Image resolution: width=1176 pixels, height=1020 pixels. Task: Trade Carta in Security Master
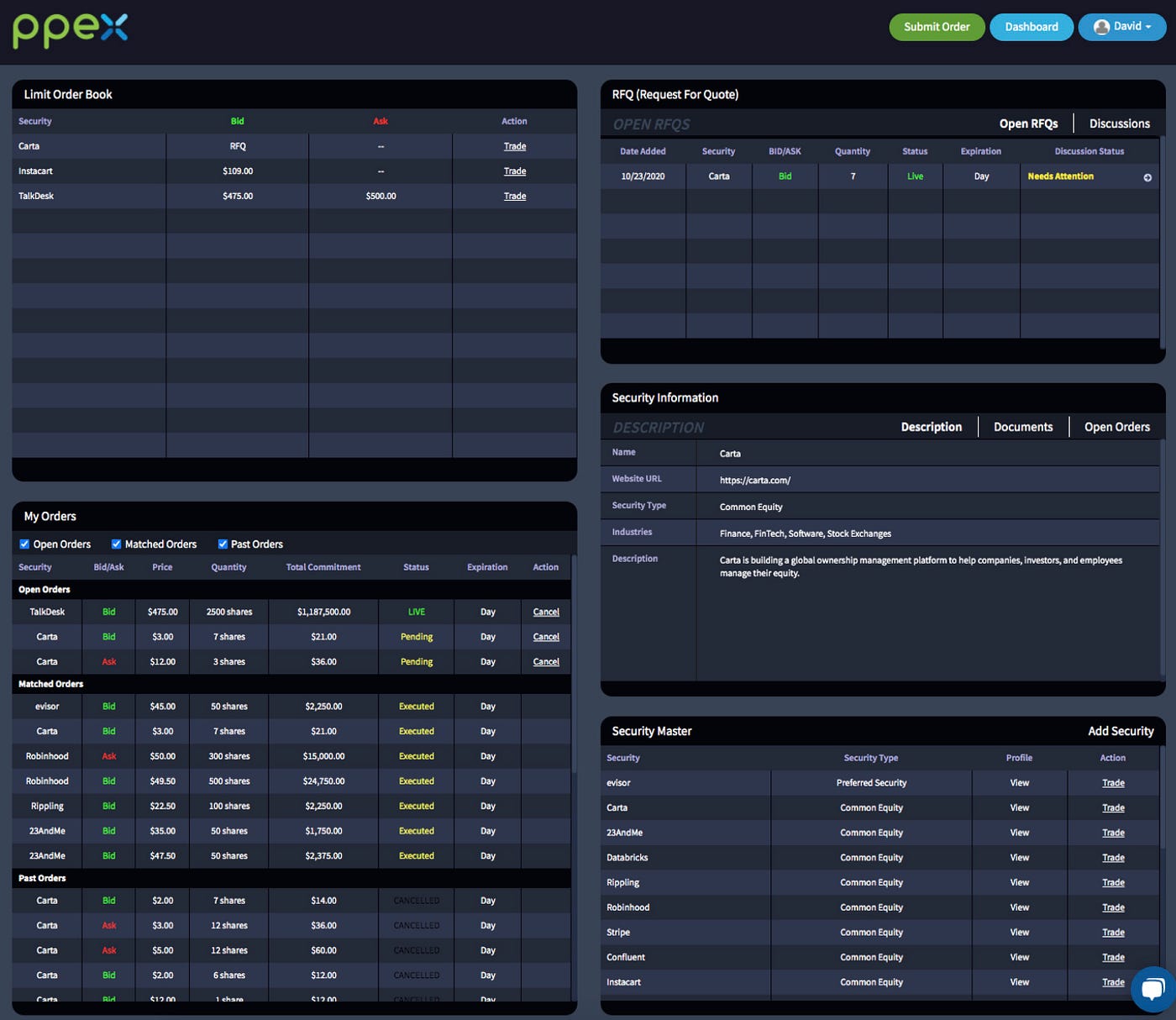(1113, 807)
